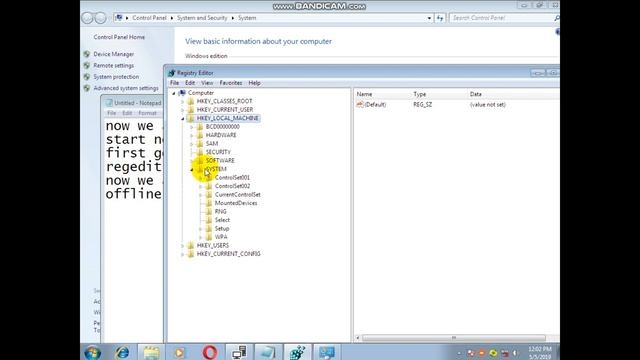Select the BCD00000000 folder icon

pos(200,127)
